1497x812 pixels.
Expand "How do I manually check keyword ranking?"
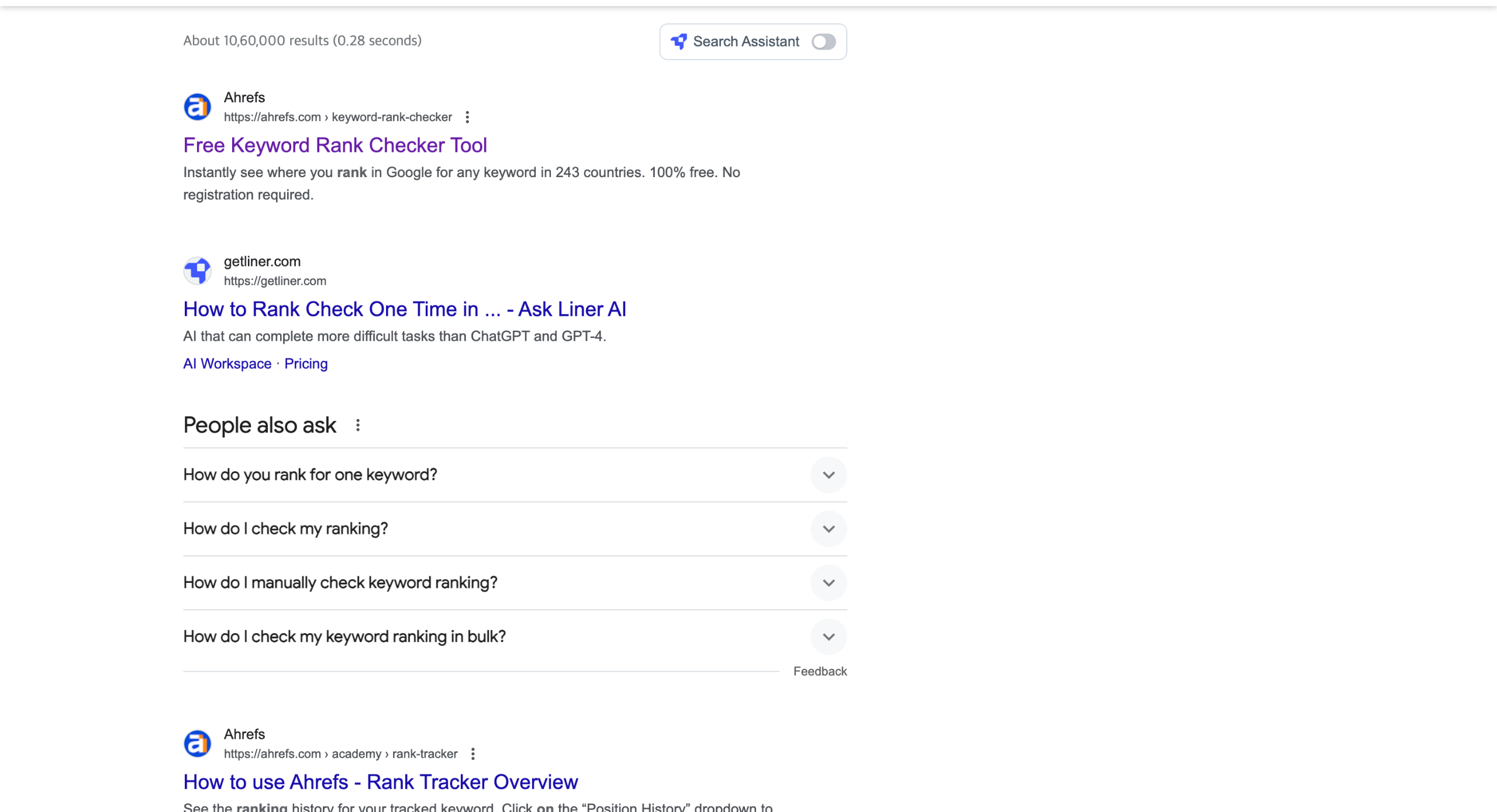point(515,582)
